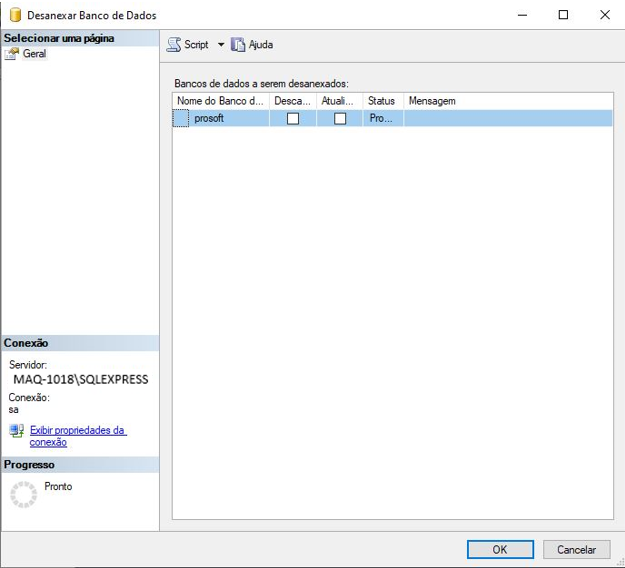Viewport: 625px width, 568px height.
Task: Click the row selector beside prosoft
Action: pos(180,118)
